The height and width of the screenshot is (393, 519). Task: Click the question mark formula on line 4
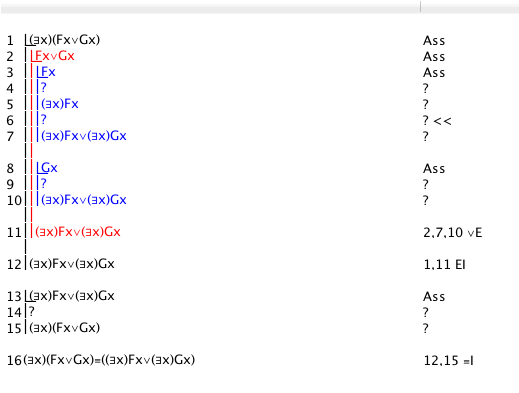pos(43,88)
